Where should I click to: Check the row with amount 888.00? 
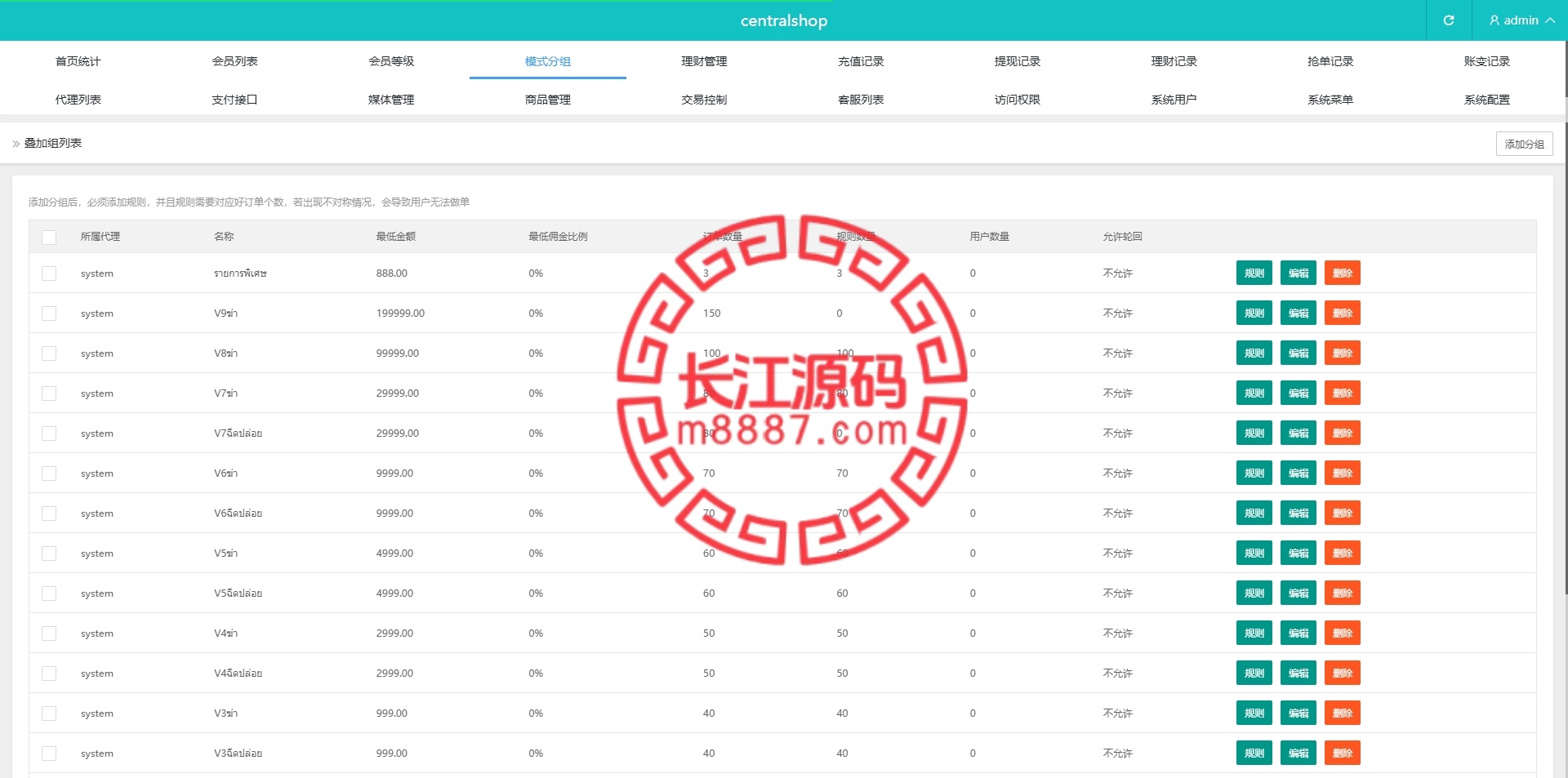49,273
